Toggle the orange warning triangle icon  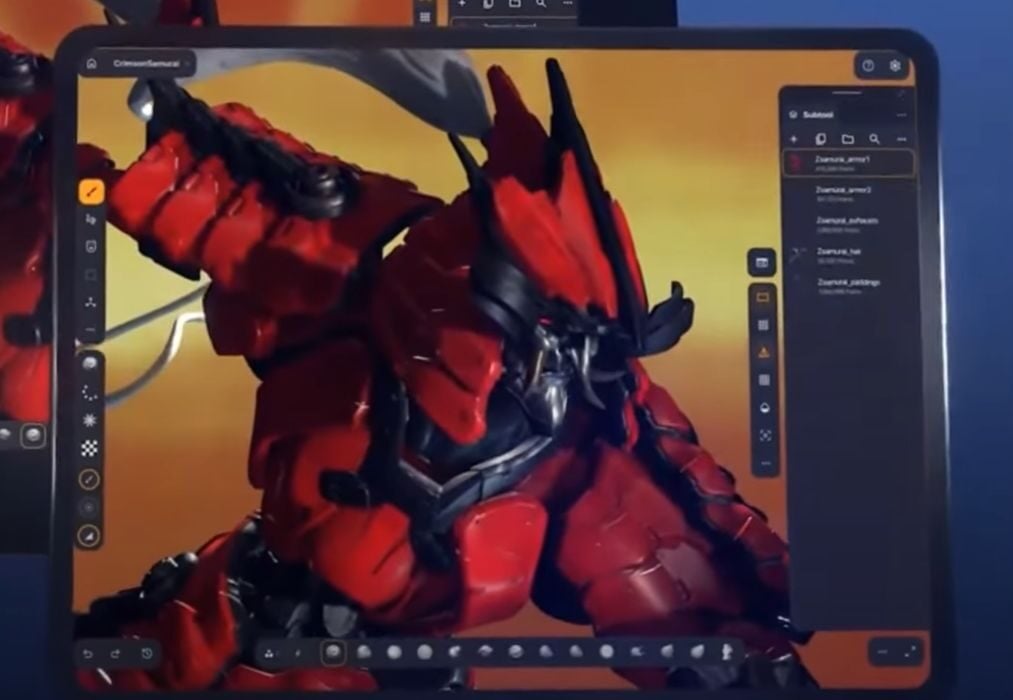764,352
